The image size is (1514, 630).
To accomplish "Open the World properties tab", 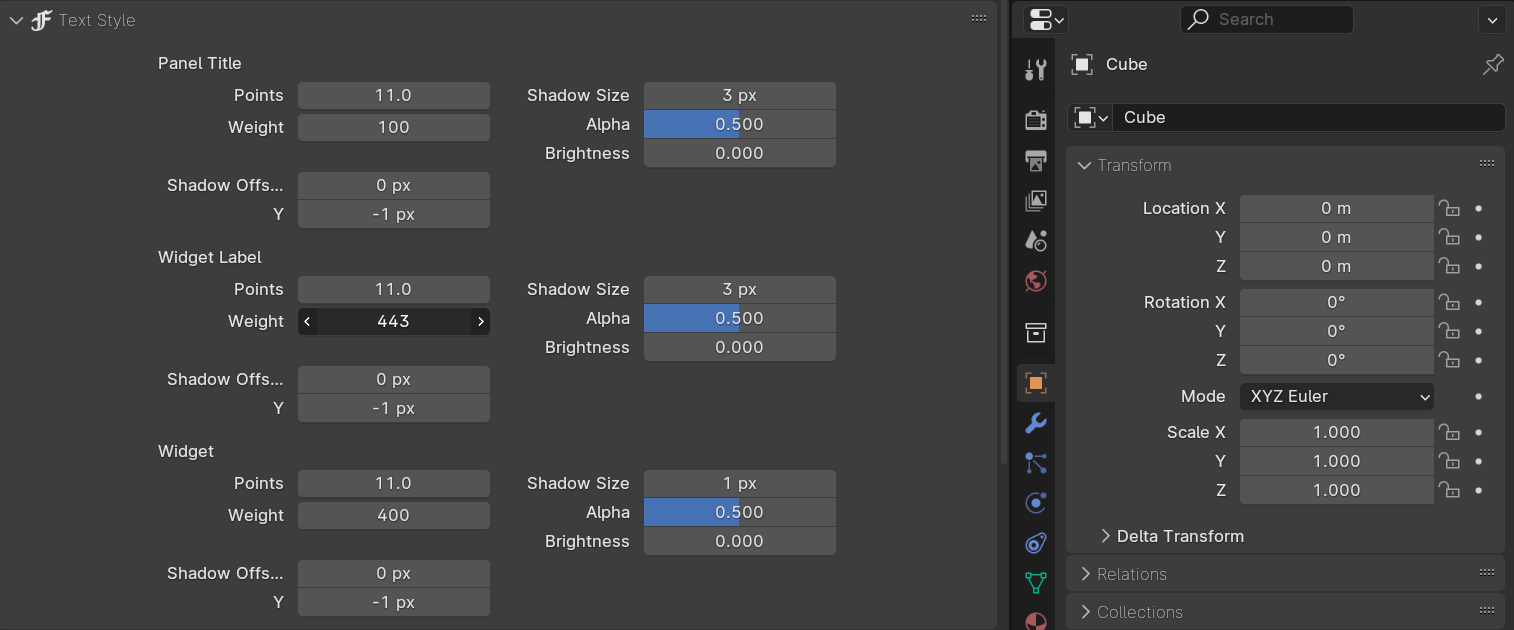I will tap(1036, 281).
